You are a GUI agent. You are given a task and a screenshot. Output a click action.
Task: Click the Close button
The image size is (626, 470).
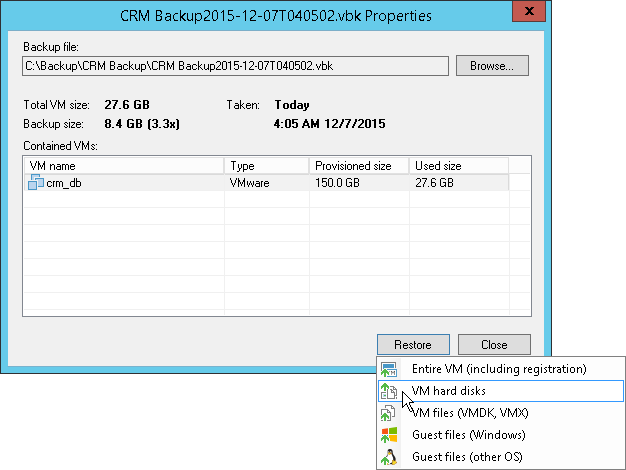494,345
